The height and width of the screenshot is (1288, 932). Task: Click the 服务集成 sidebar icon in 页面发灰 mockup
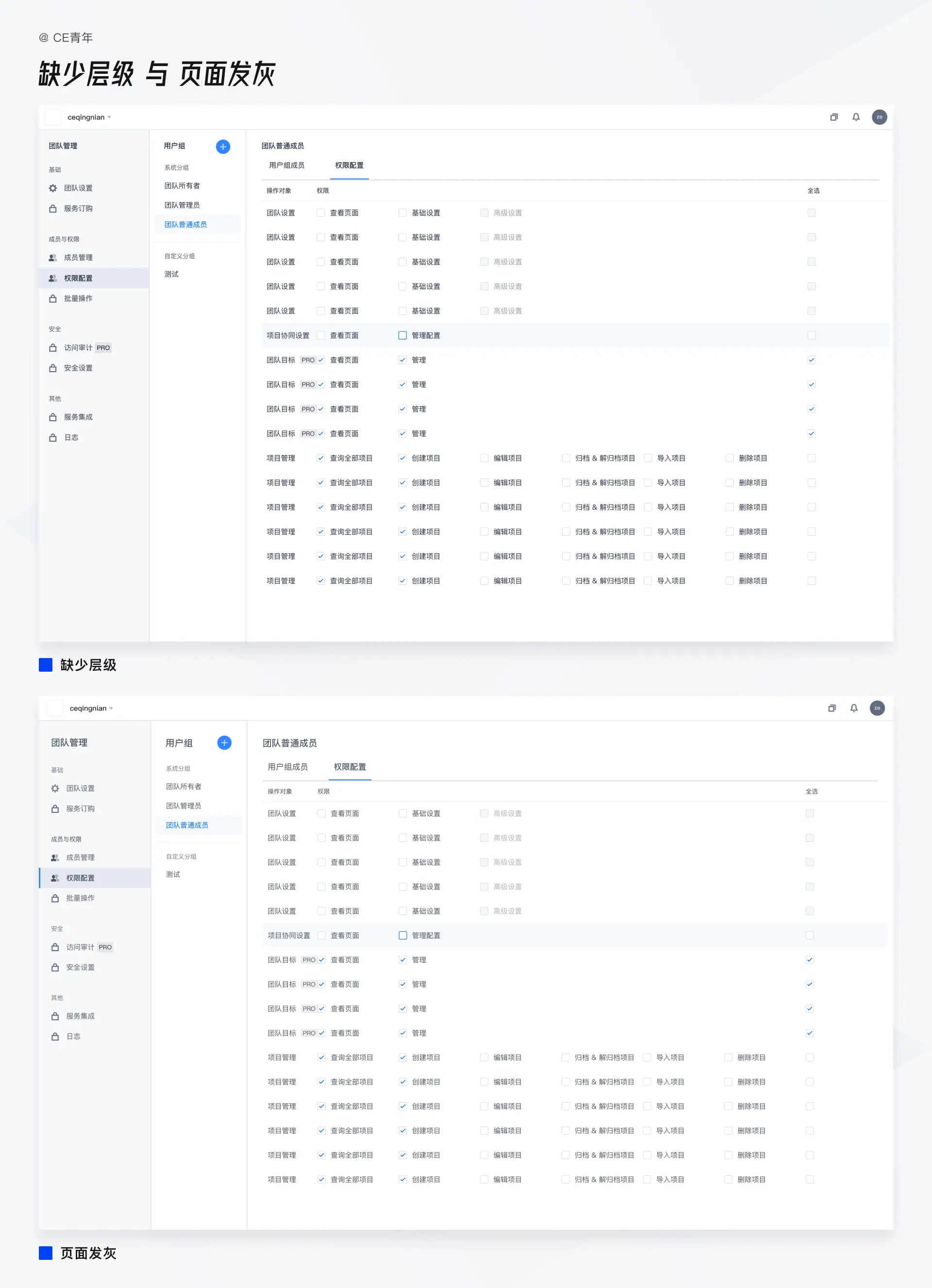point(55,1016)
